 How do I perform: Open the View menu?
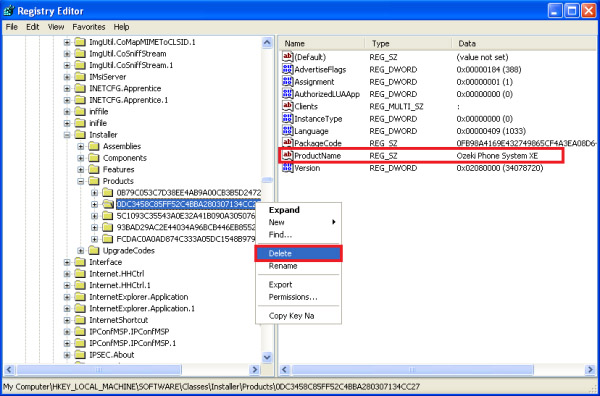[56, 27]
